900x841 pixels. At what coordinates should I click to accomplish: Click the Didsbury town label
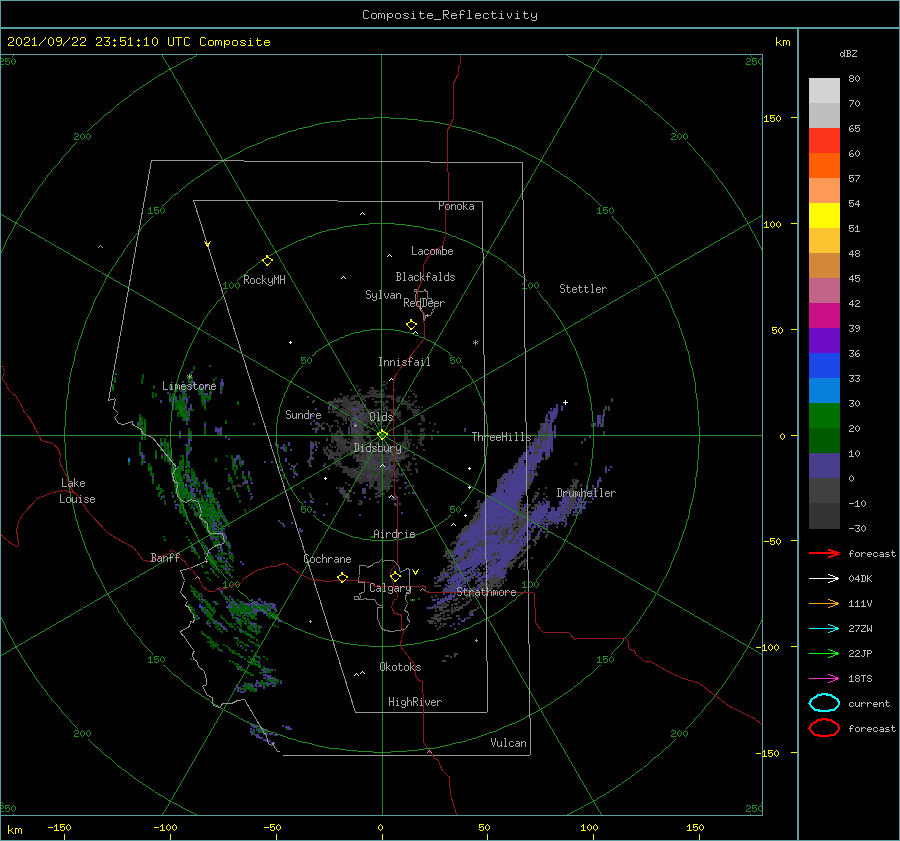[378, 448]
